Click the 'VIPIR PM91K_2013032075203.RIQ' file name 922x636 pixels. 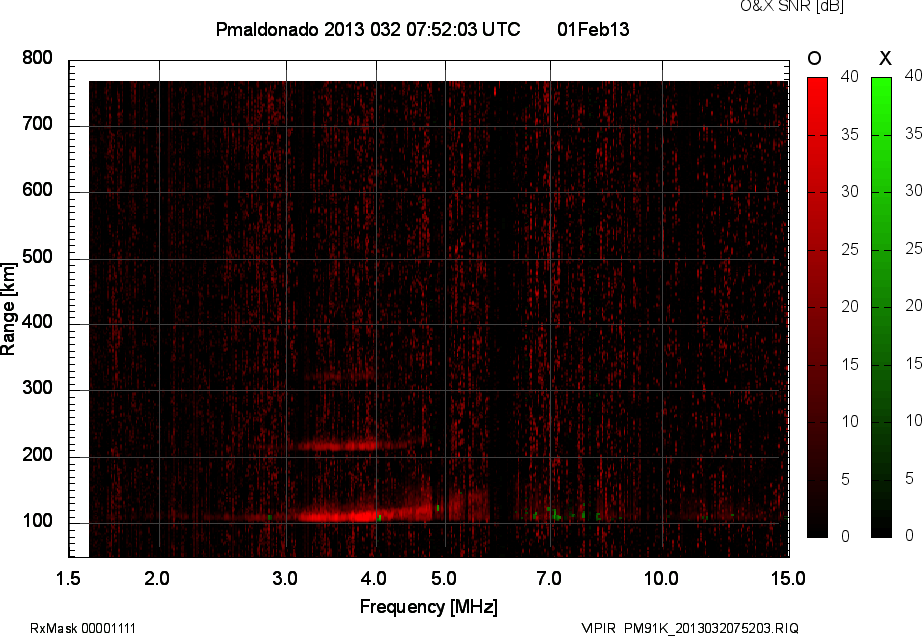(690, 628)
